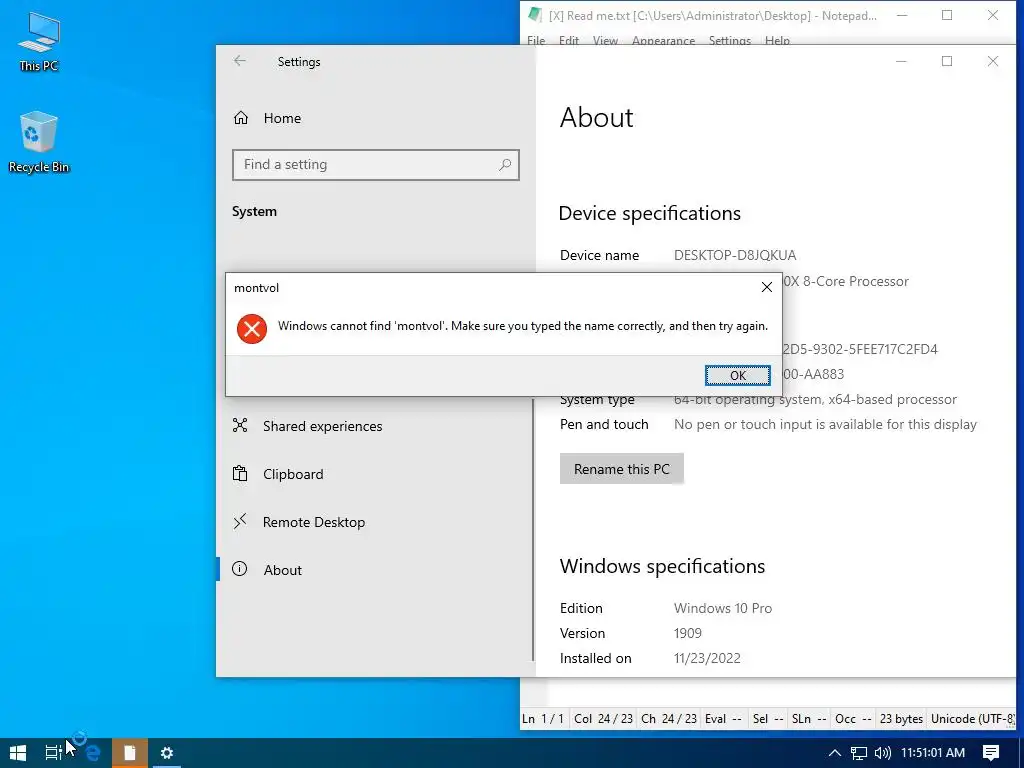The image size is (1024, 768).
Task: Click the red error icon in dialog
Action: [x=252, y=328]
